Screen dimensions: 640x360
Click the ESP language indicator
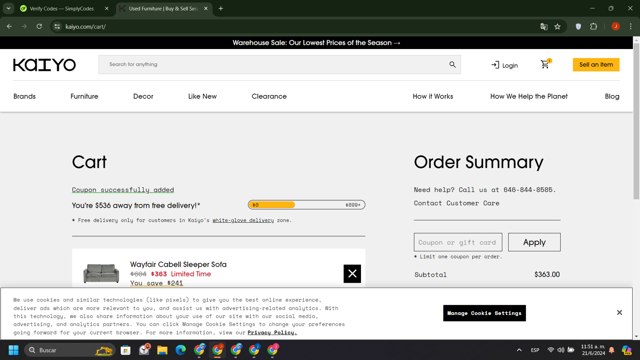tap(535, 350)
